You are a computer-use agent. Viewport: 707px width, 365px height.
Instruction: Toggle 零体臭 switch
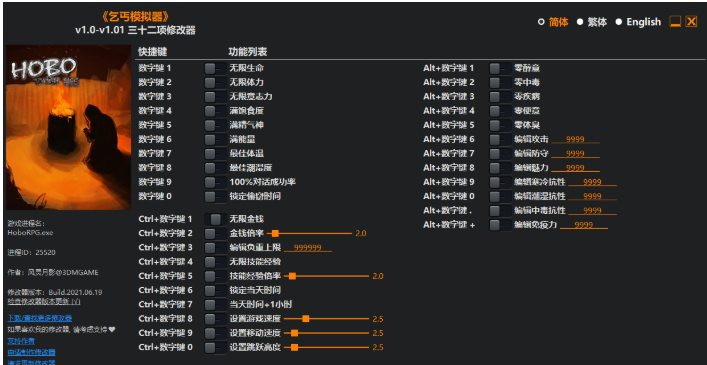coord(500,125)
